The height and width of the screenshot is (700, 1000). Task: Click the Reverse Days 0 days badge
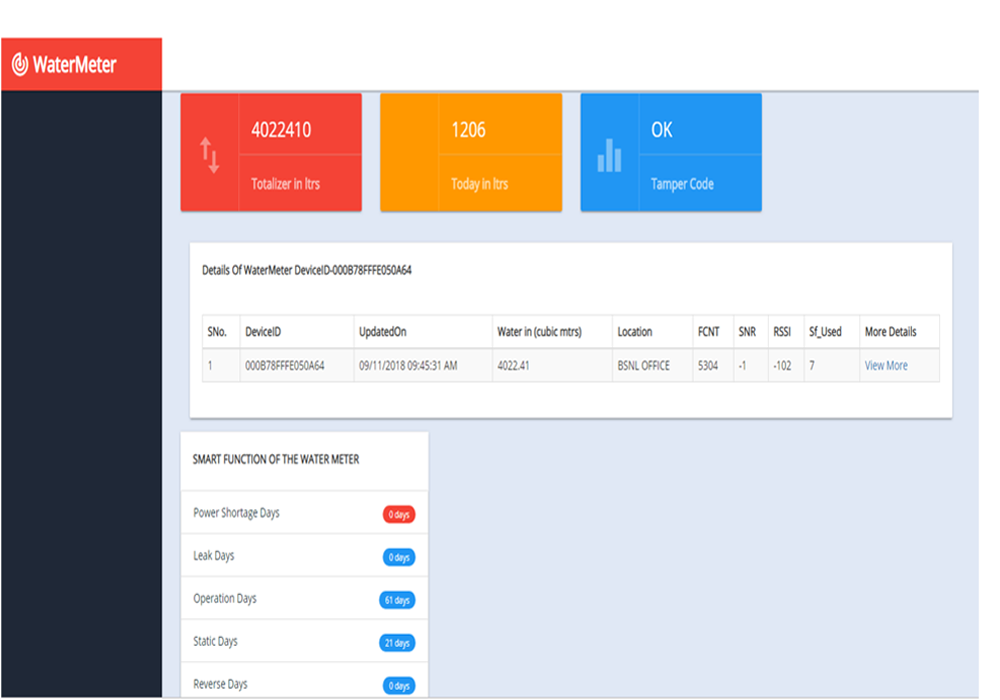(x=398, y=686)
